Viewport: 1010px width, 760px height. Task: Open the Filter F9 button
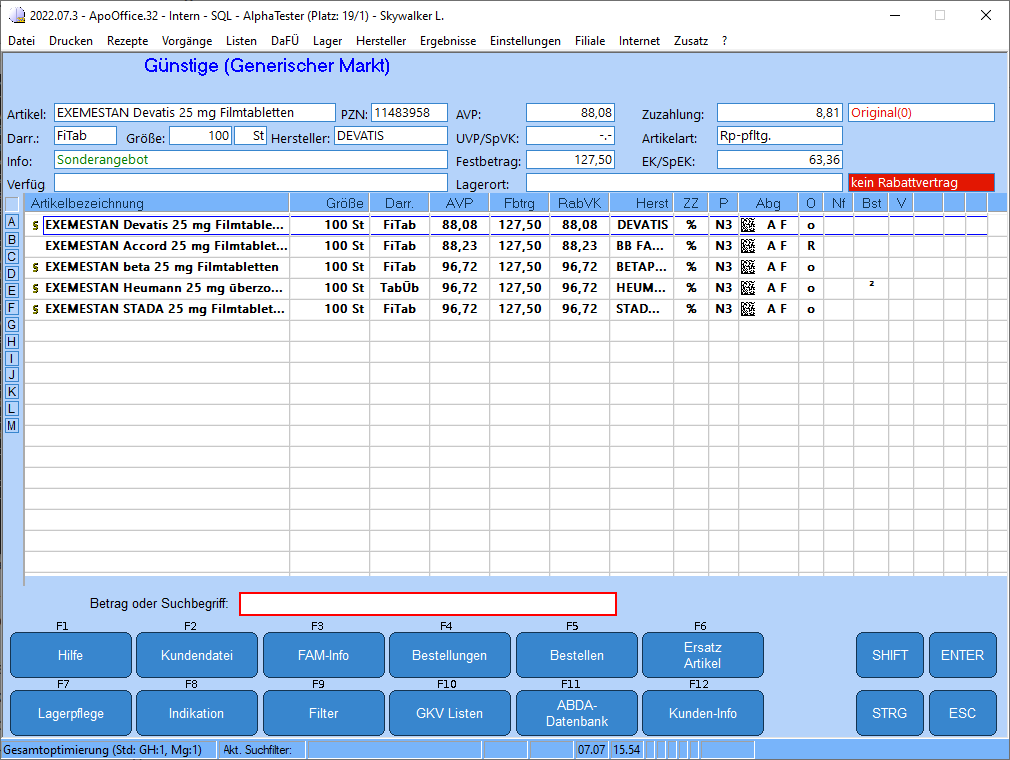(323, 713)
